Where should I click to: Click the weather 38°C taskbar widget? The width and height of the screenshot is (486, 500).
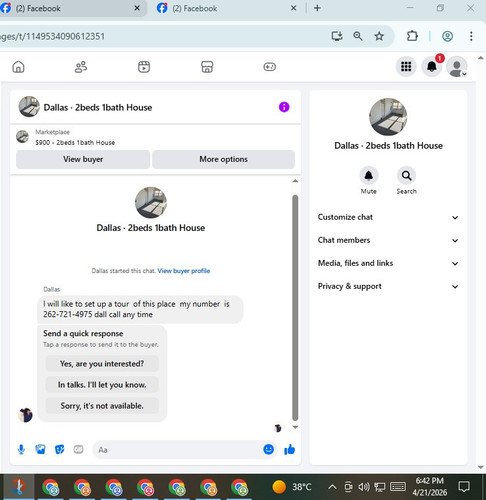(x=292, y=487)
